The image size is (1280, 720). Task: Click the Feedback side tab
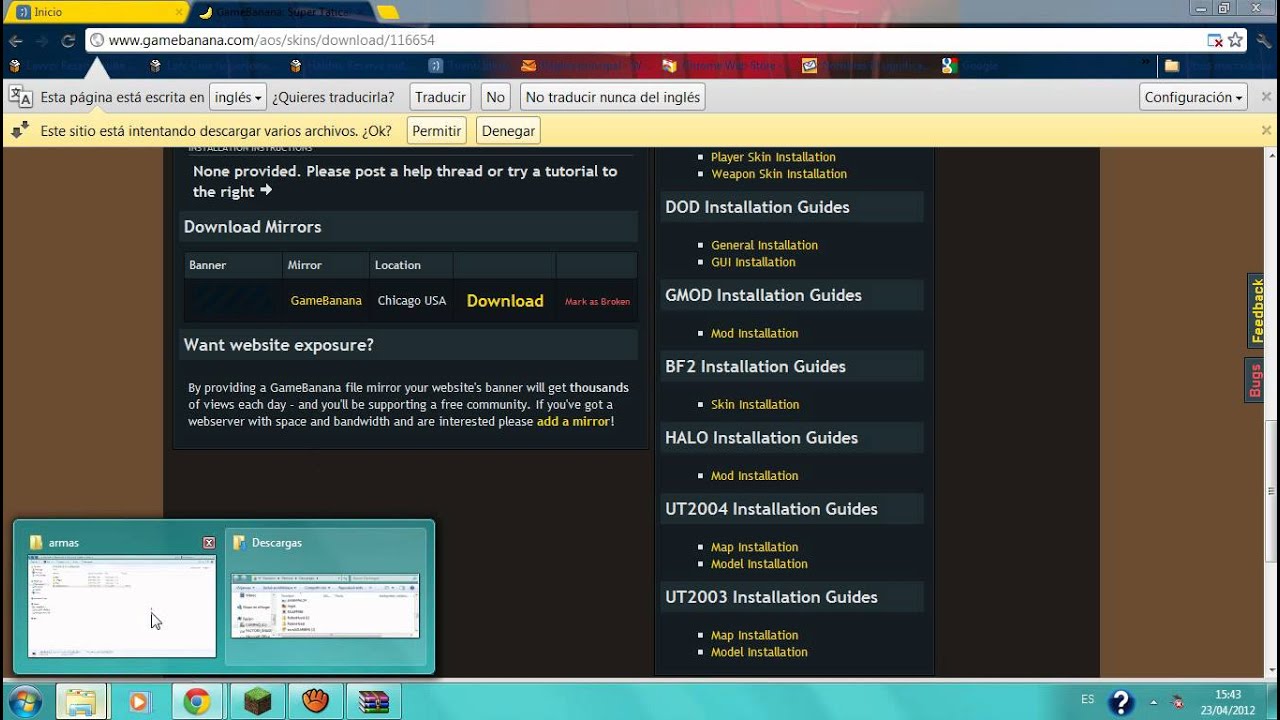point(1257,311)
